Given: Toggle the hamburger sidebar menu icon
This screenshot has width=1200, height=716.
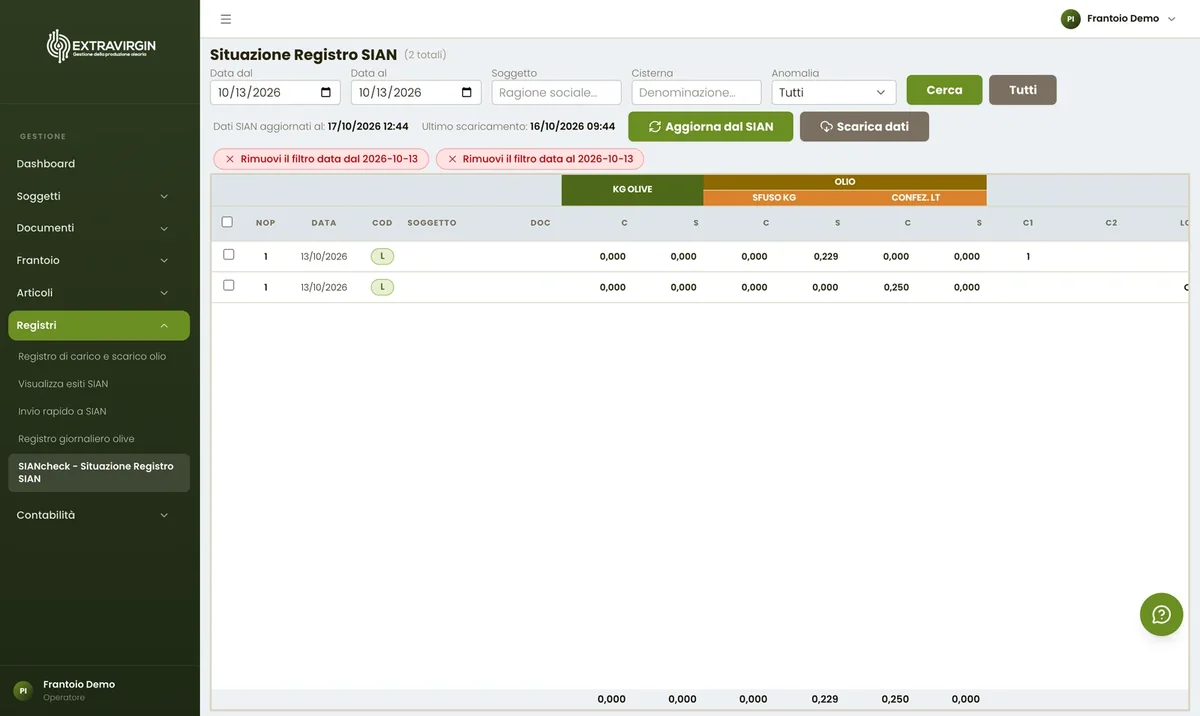Looking at the screenshot, I should pyautogui.click(x=226, y=19).
